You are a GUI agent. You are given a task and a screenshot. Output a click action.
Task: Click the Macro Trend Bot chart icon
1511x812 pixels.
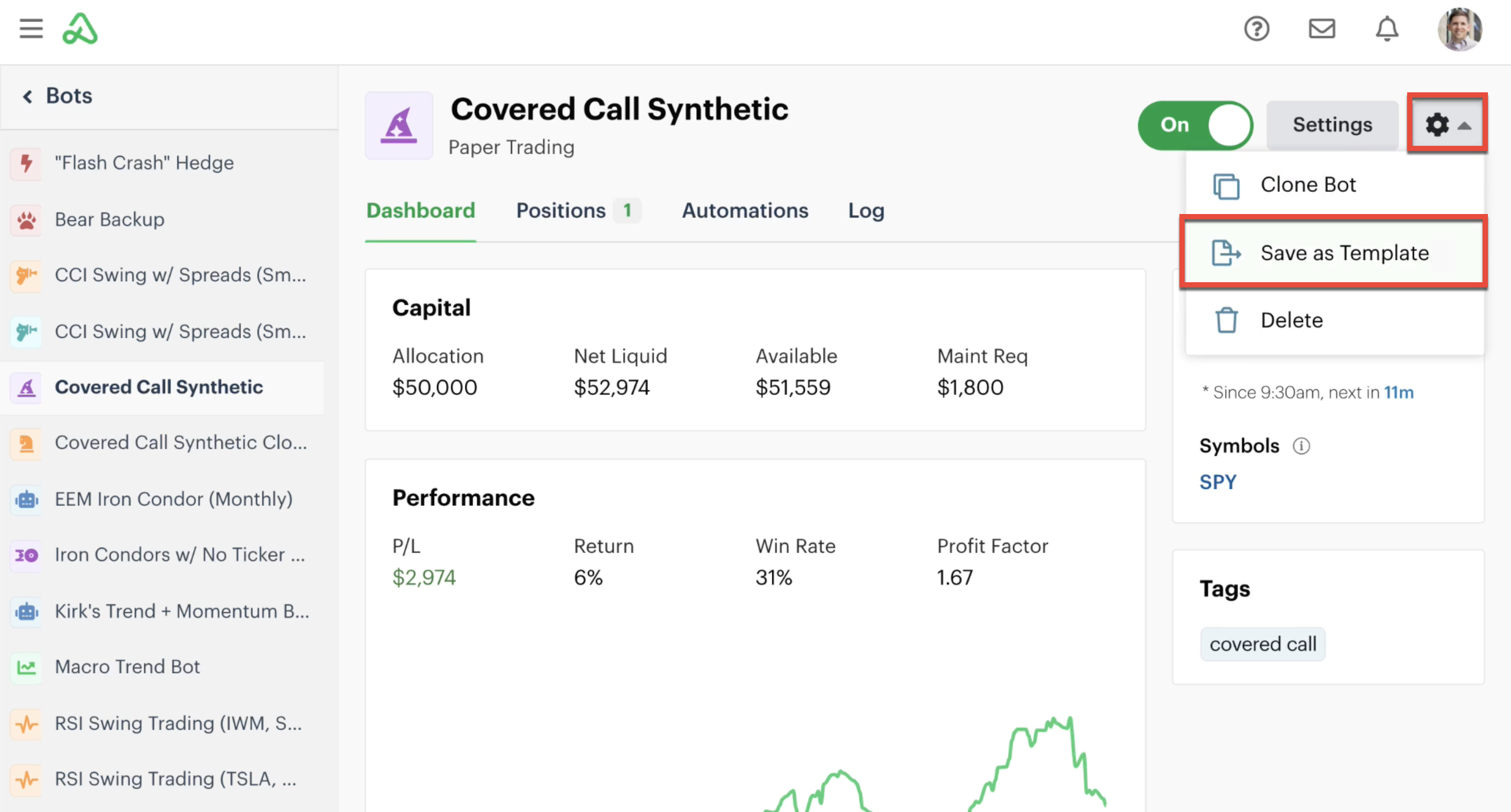click(x=26, y=667)
